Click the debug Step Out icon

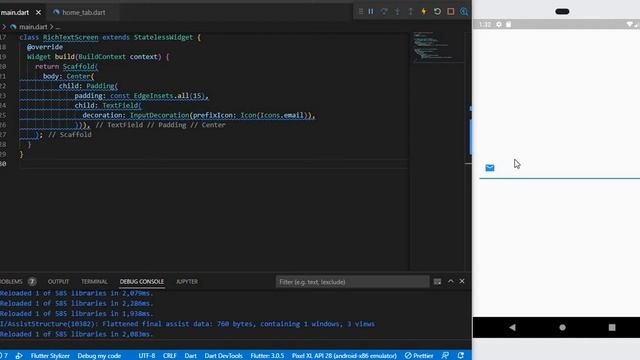click(x=410, y=12)
